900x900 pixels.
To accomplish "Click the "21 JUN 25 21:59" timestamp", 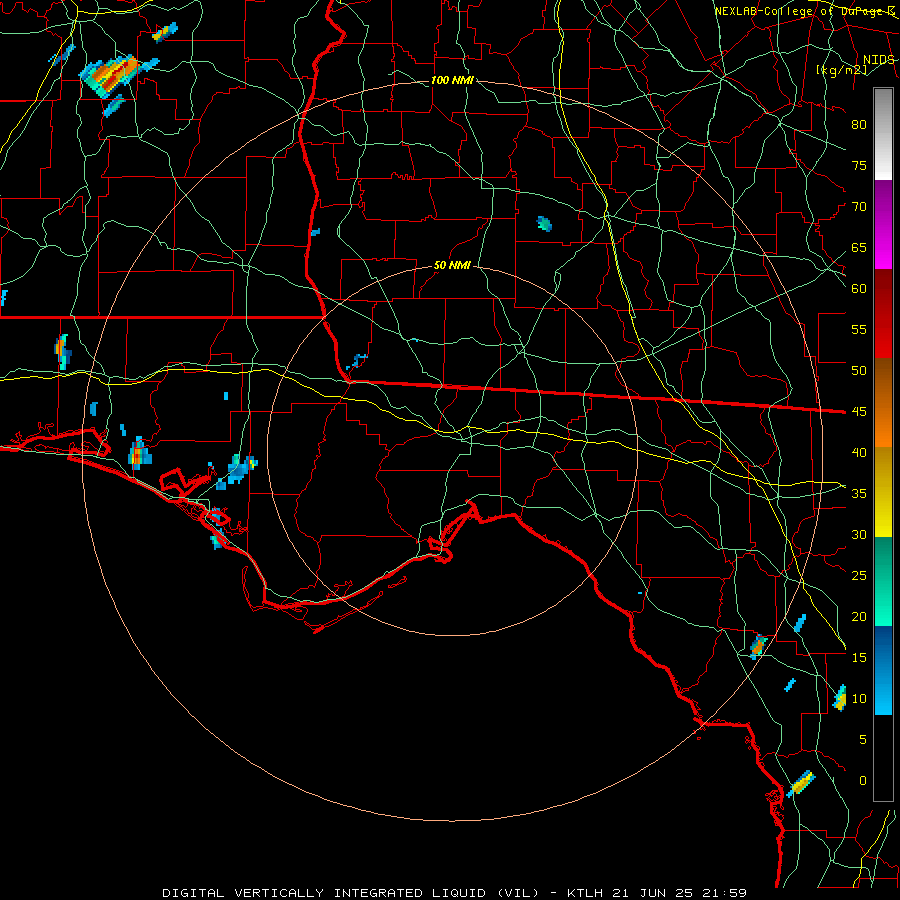I will click(682, 893).
